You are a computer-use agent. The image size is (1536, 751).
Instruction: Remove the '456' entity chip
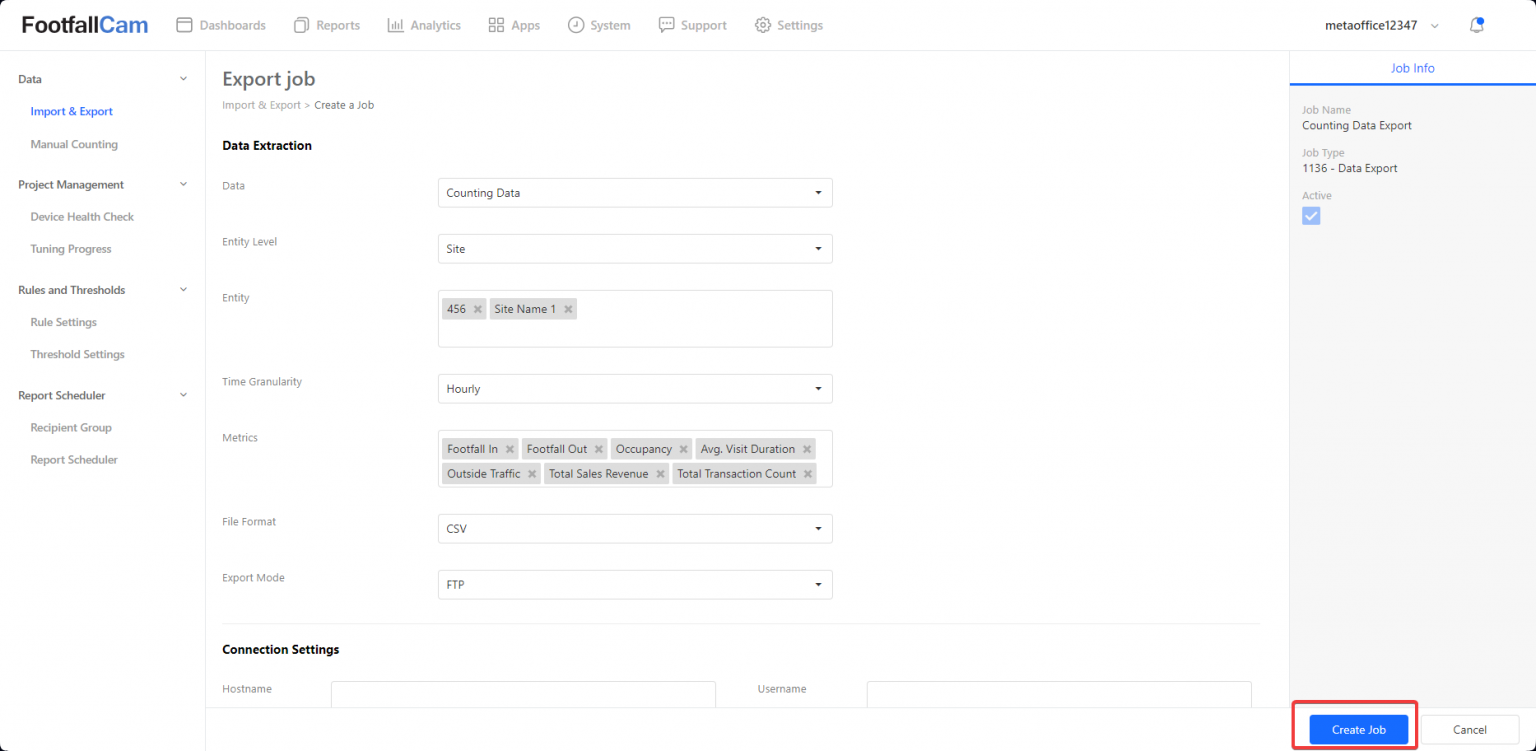[x=478, y=309]
